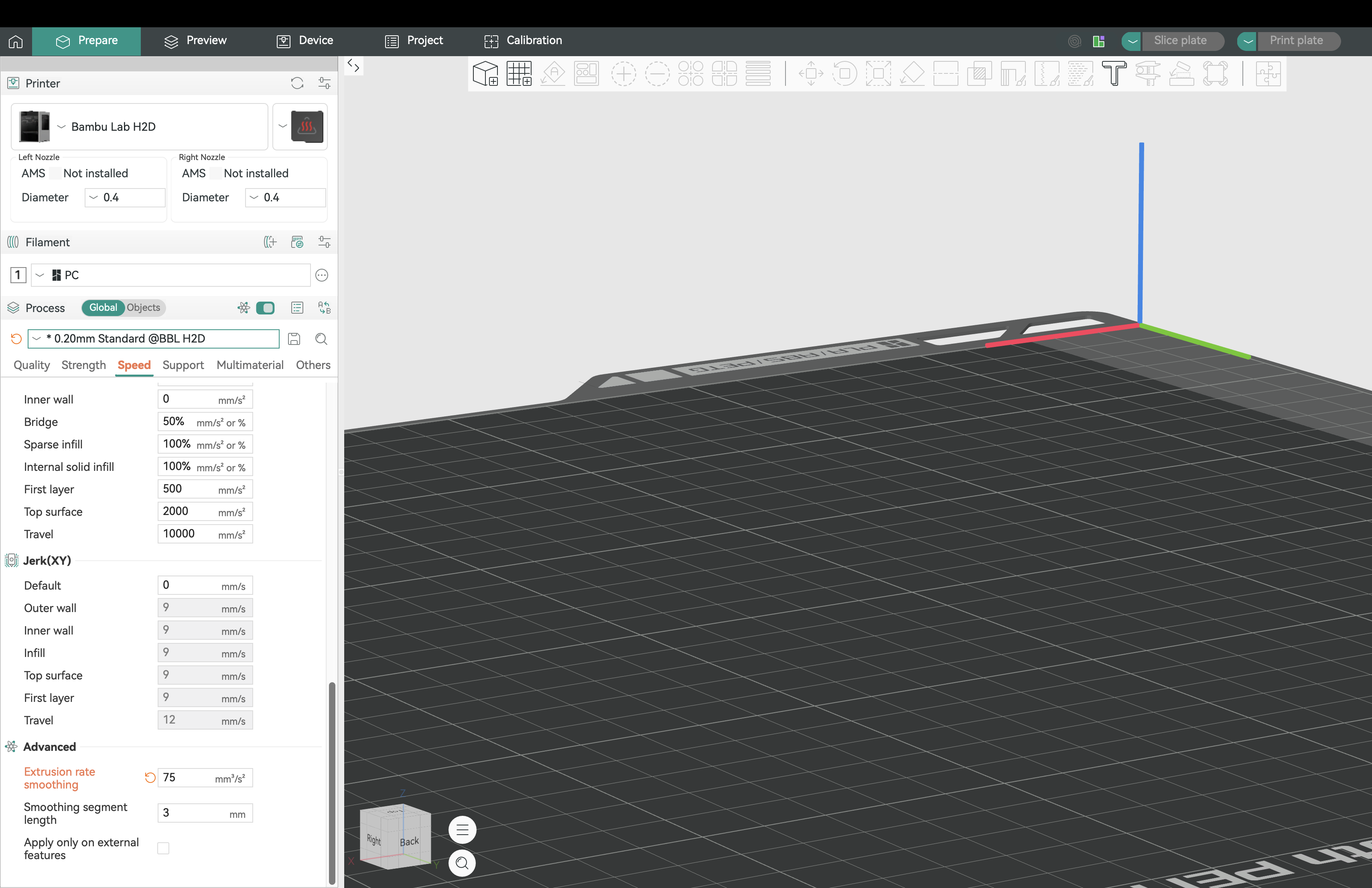This screenshot has width=1372, height=888.
Task: Open the Support settings tab
Action: pos(183,365)
